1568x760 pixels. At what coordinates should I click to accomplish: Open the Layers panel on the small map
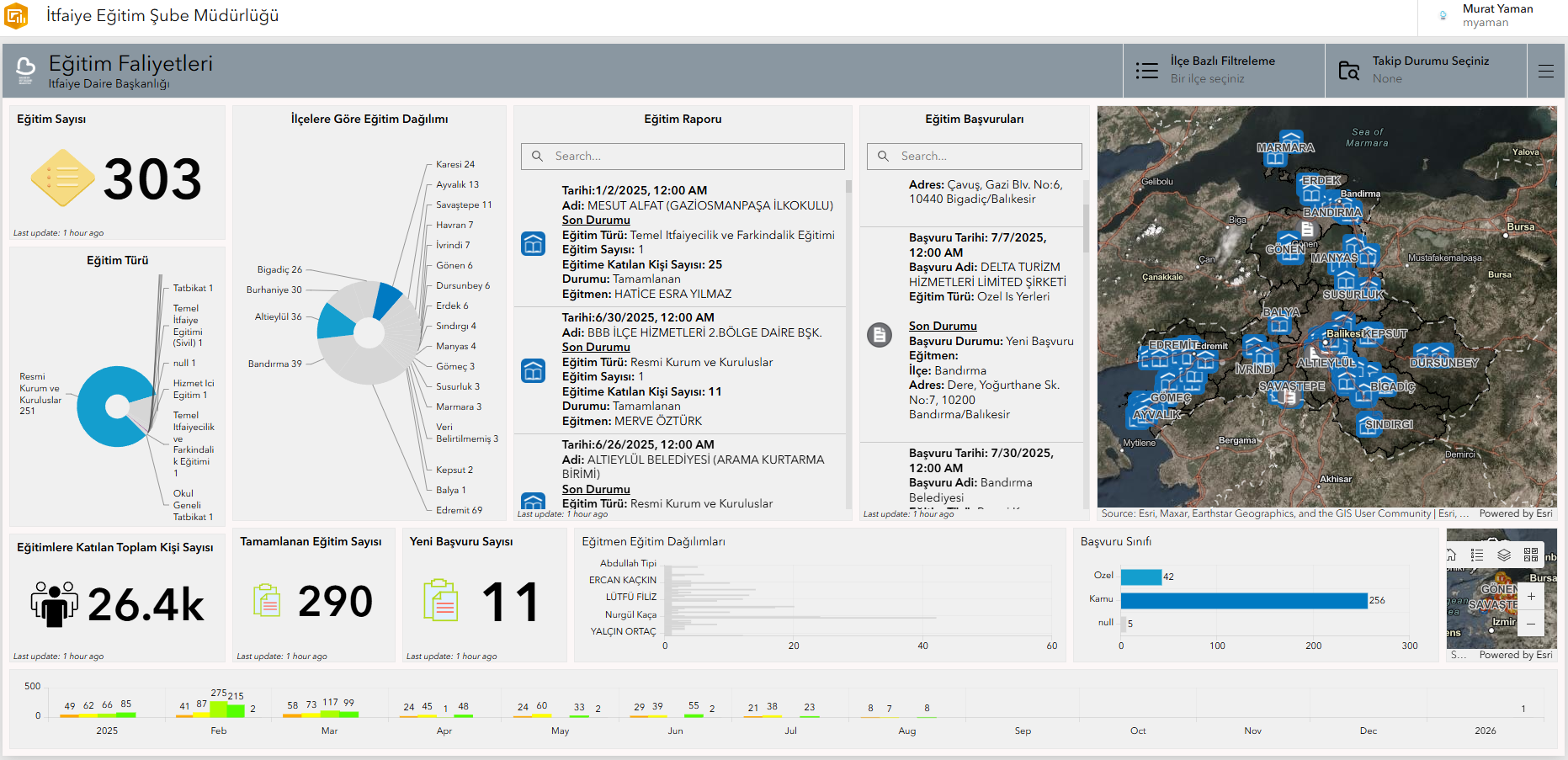click(x=1504, y=555)
